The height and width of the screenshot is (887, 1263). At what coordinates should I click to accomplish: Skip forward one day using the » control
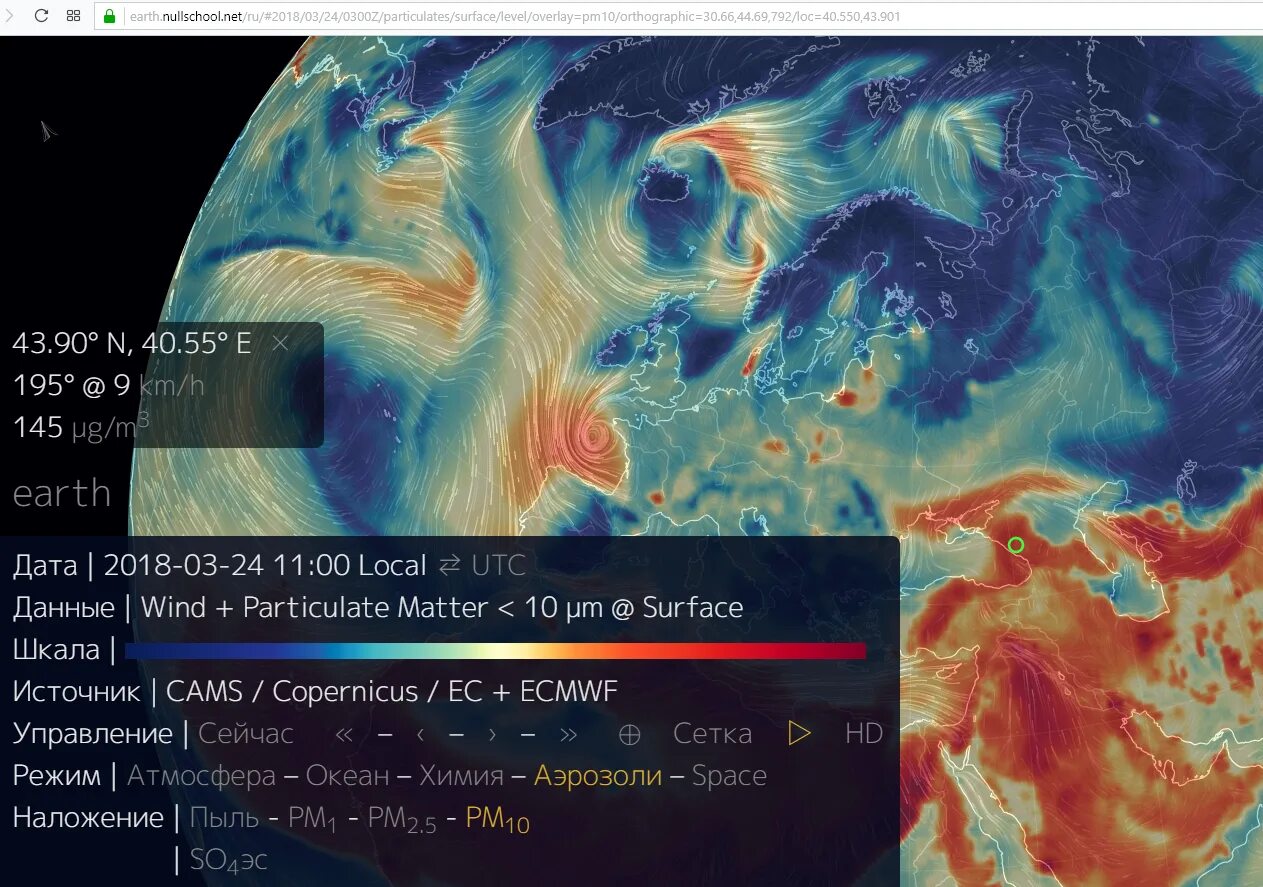tap(568, 734)
